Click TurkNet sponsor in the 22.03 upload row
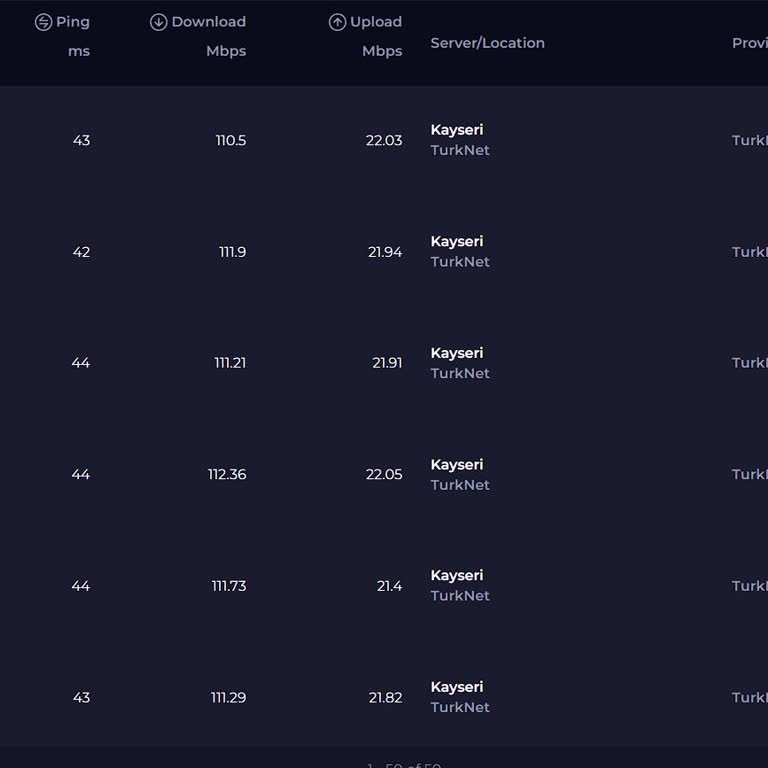 pos(460,151)
